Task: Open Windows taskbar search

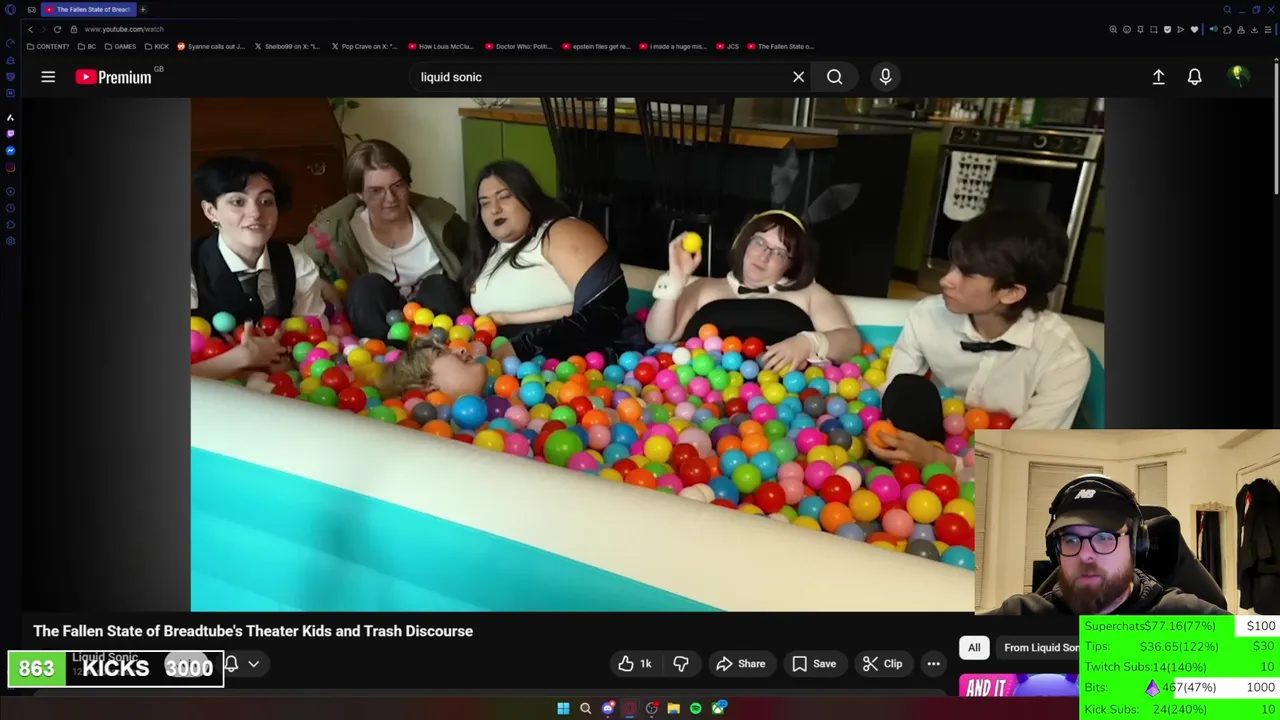Action: point(585,709)
